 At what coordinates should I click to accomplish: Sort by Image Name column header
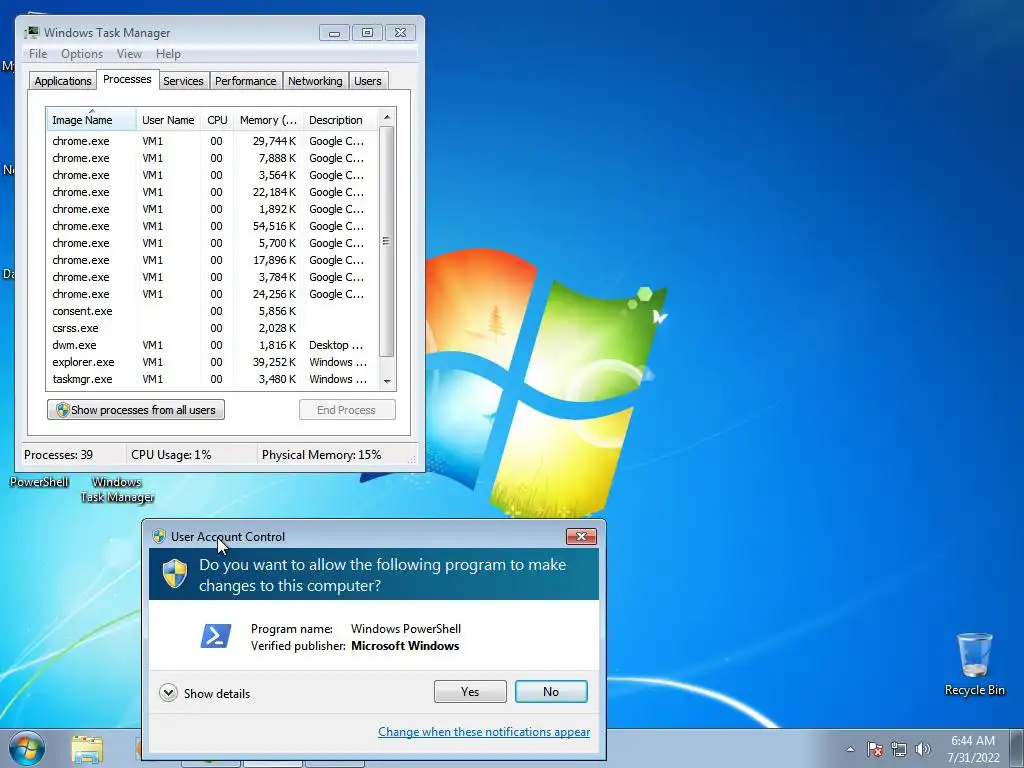tap(91, 120)
